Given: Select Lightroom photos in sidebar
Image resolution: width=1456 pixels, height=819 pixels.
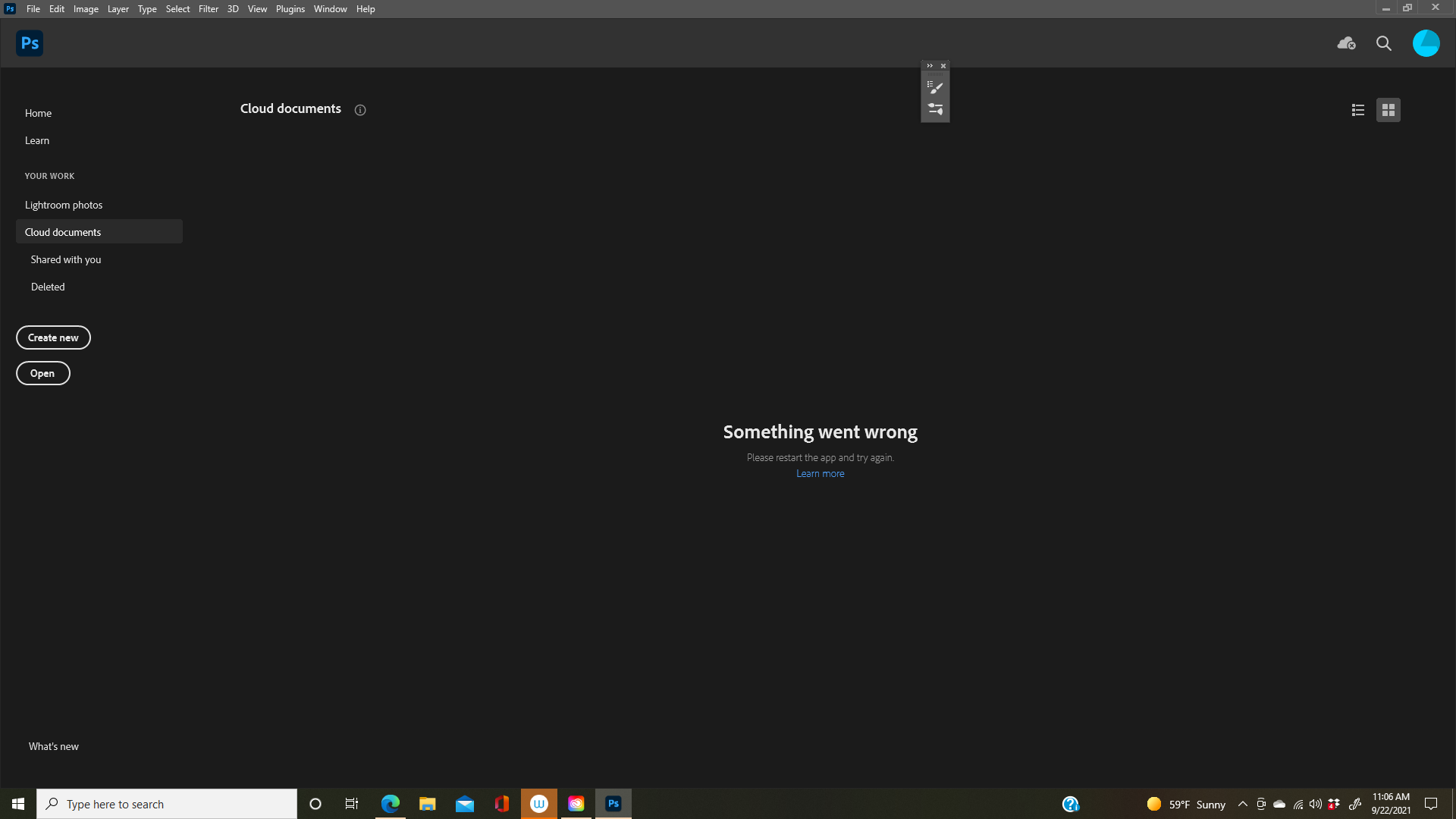Looking at the screenshot, I should coord(63,204).
